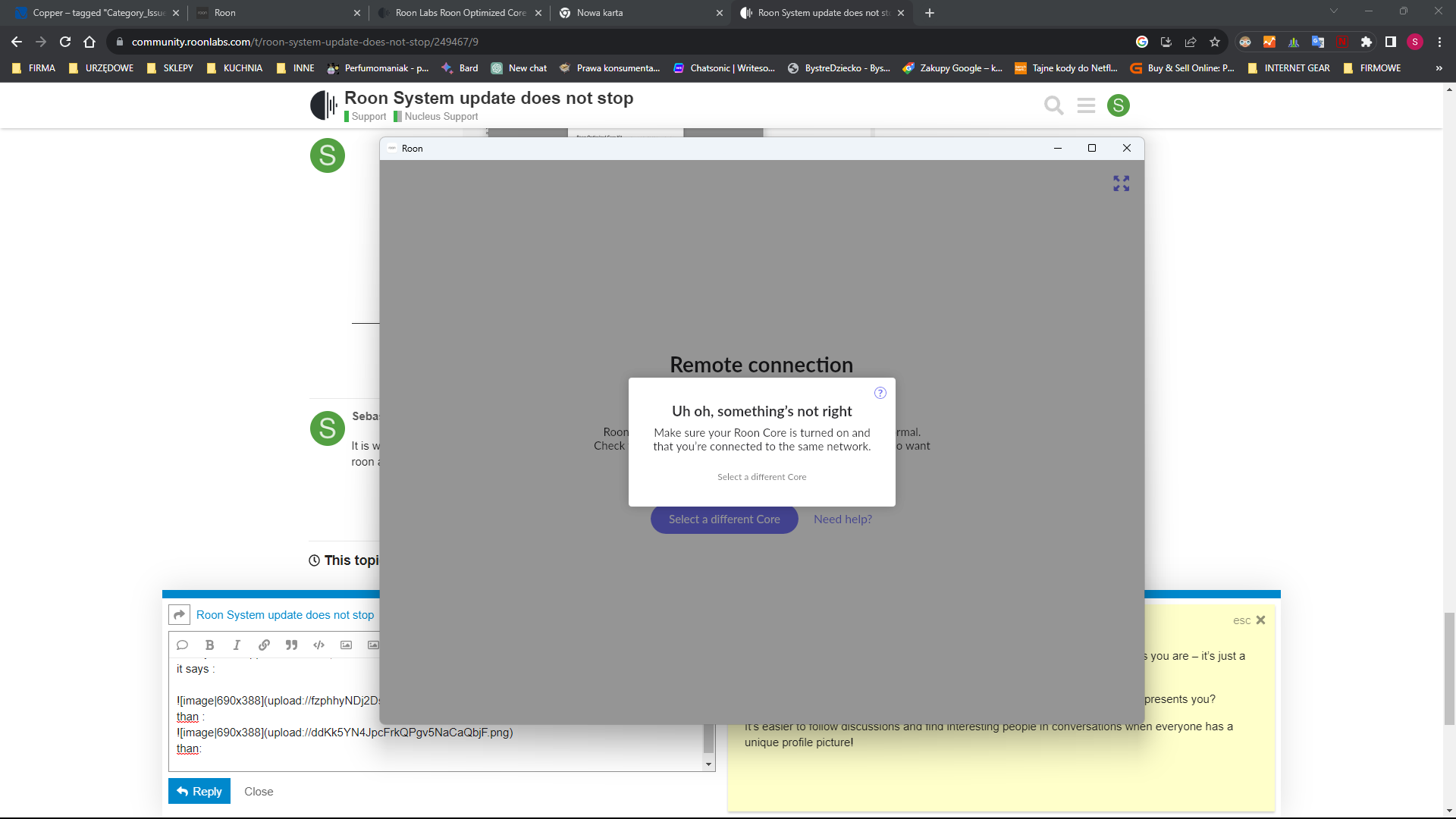Open the Google Translate extension icon
This screenshot has height=819, width=1456.
point(1318,42)
